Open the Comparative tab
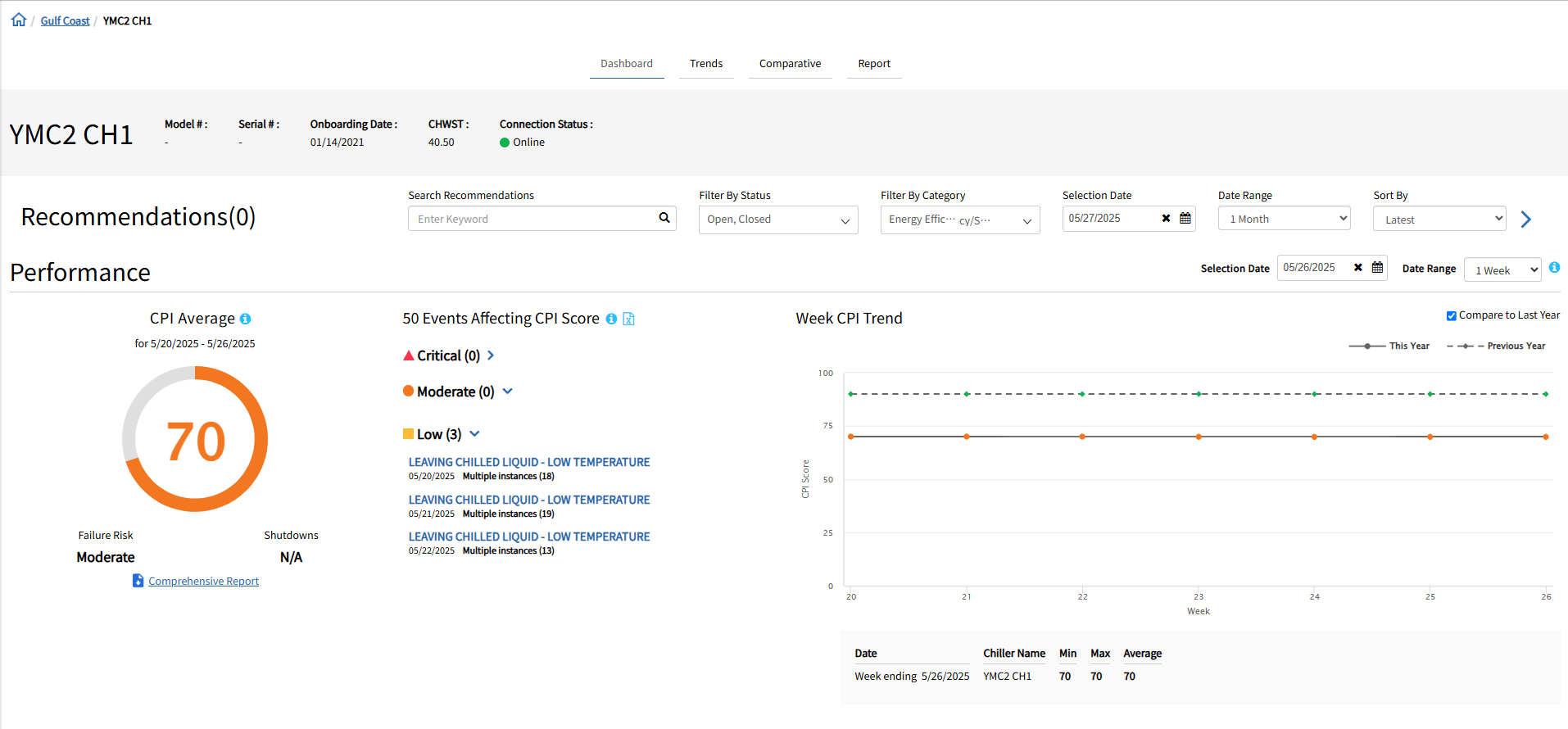The width and height of the screenshot is (1568, 729). [x=790, y=64]
